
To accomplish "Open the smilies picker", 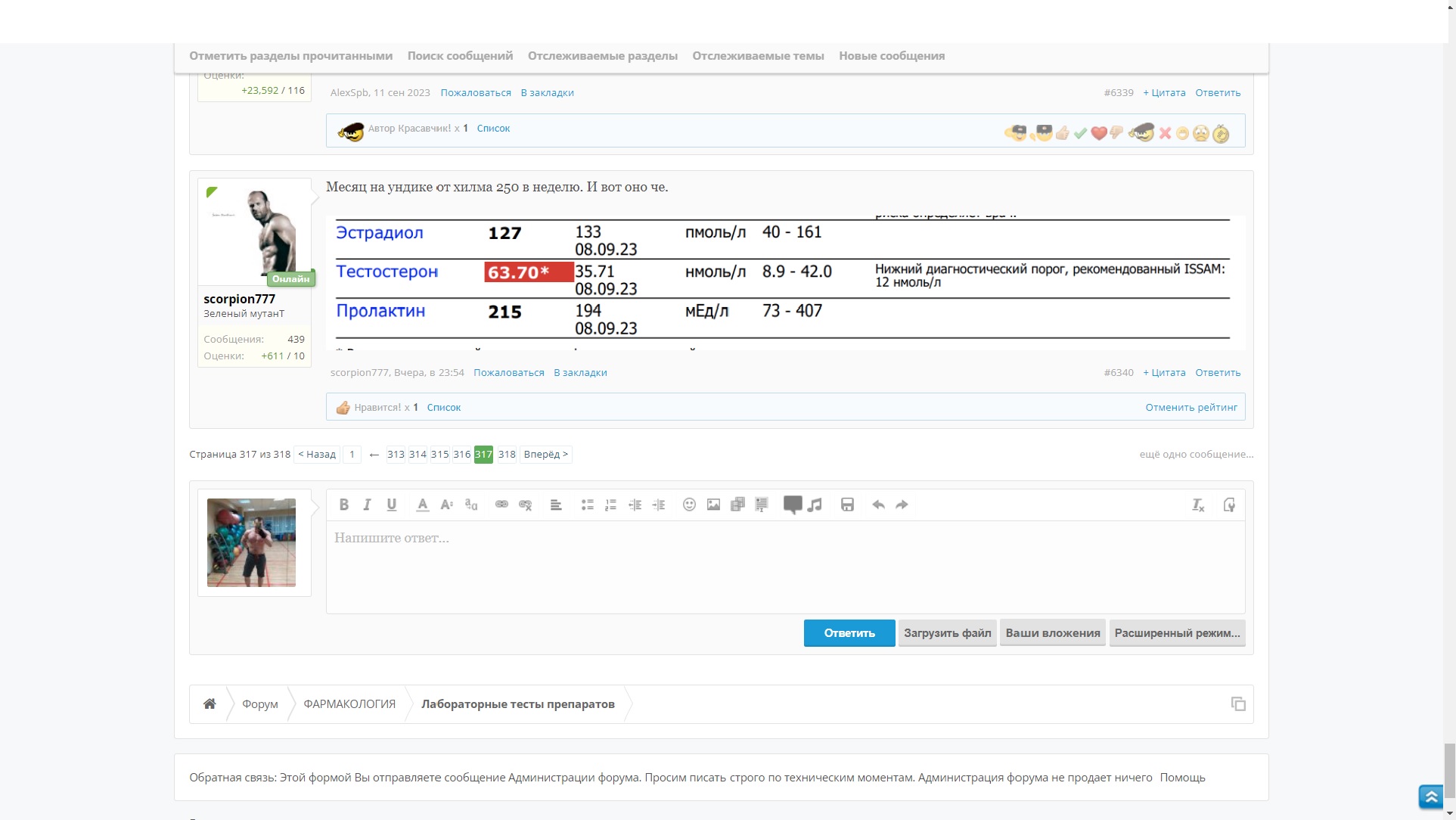I will [689, 505].
